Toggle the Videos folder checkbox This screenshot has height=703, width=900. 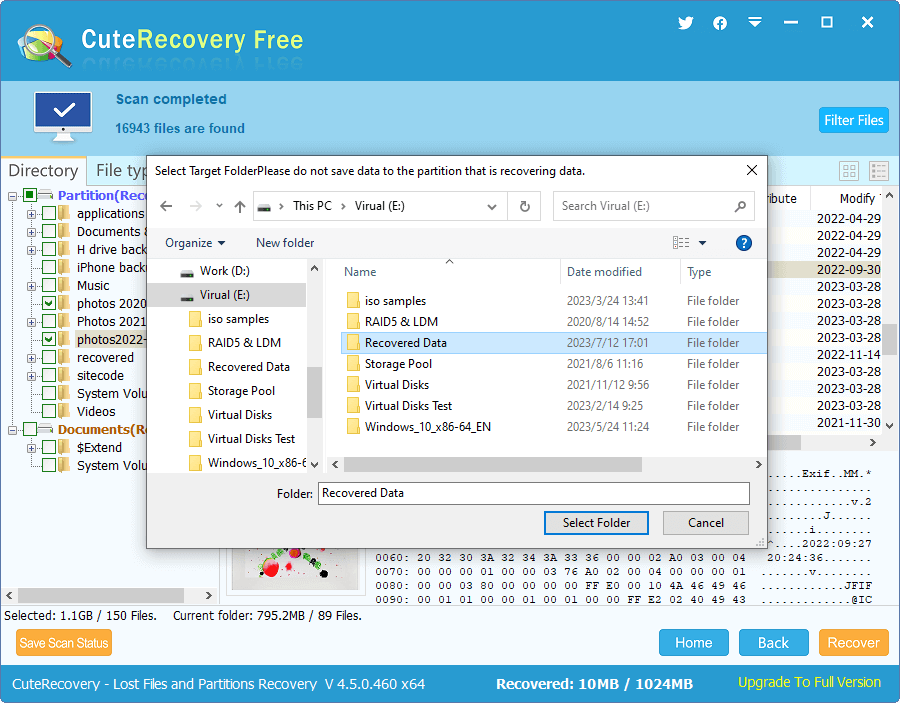[49, 412]
